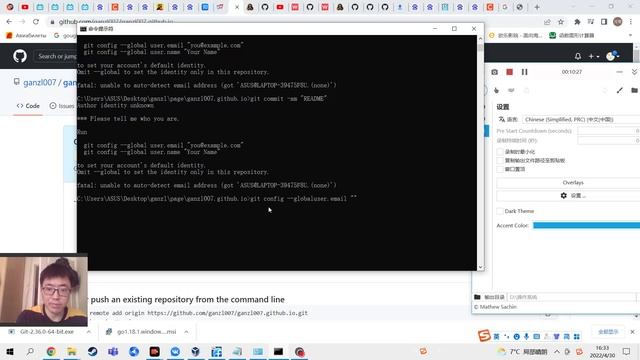
Task: Click Pre Start Countdown seconds field
Action: [609, 131]
